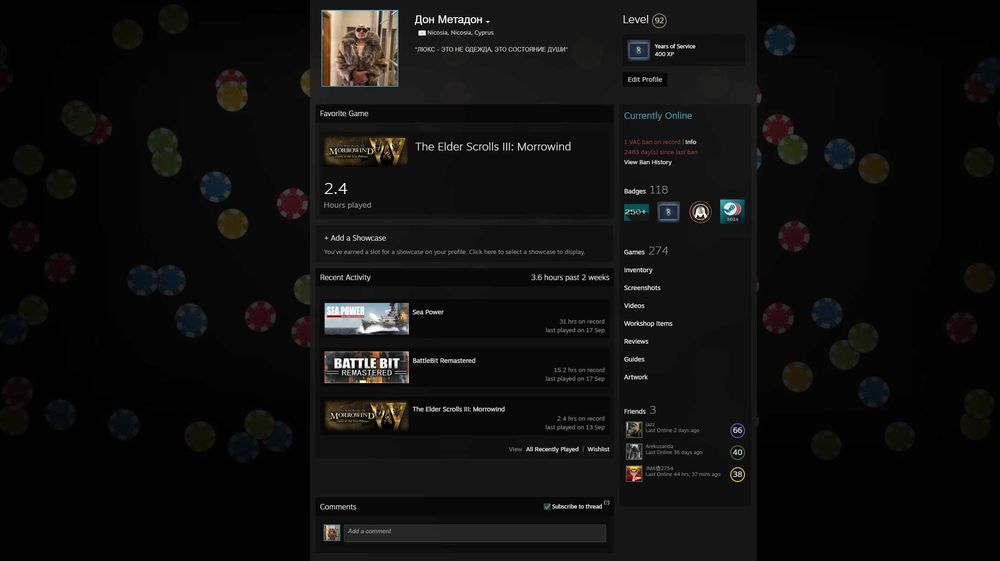The image size is (1000, 561).
Task: Open the Videos link
Action: click(x=634, y=305)
